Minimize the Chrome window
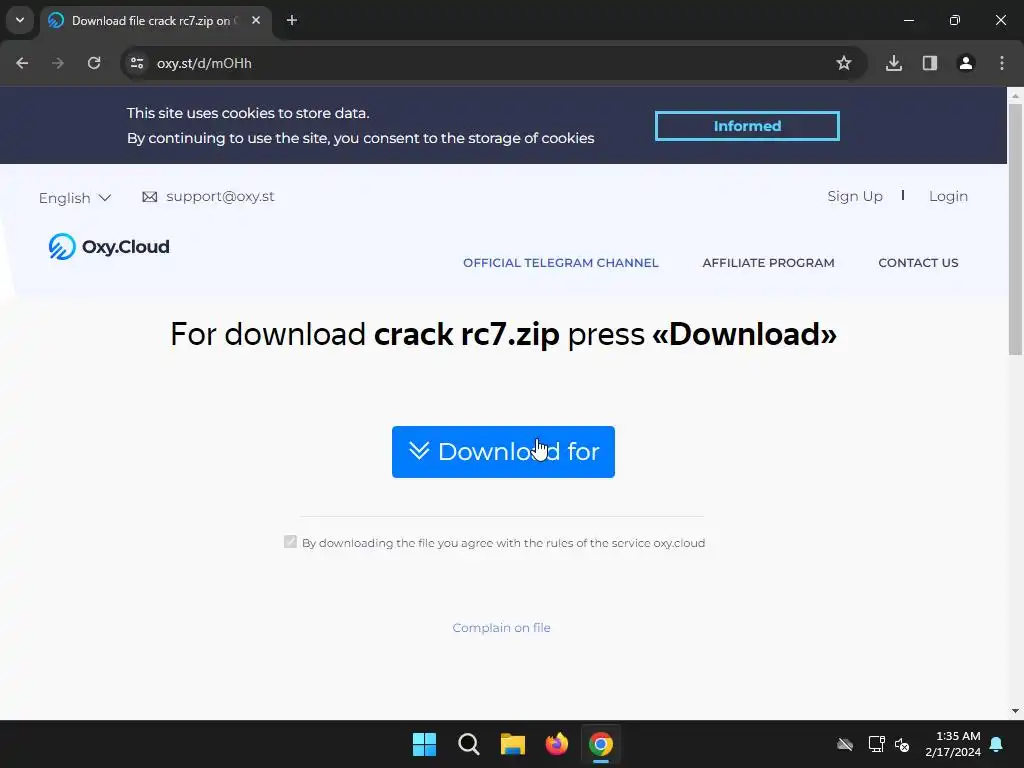Screen dimensions: 1024x768 [x=908, y=20]
